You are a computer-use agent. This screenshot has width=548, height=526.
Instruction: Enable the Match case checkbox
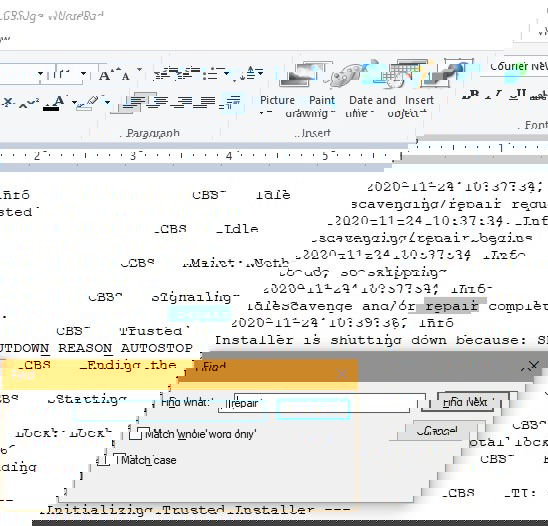pos(104,460)
